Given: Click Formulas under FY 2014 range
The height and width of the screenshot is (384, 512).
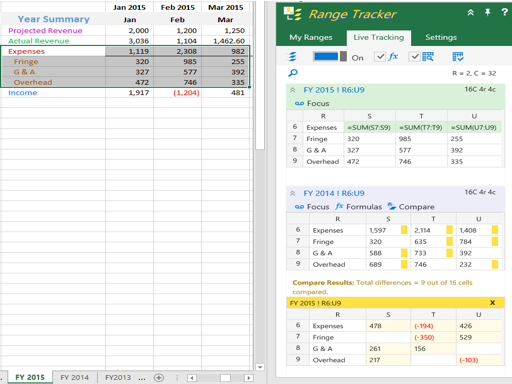Looking at the screenshot, I should 359,207.
